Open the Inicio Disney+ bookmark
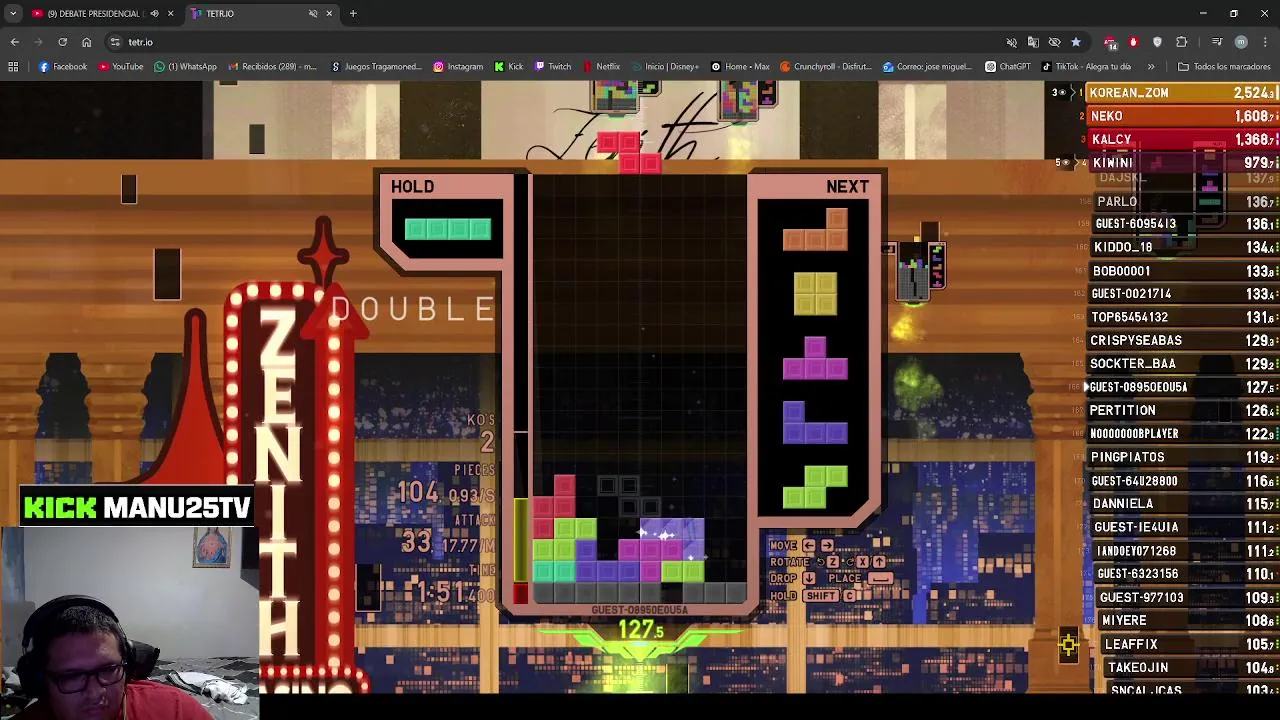The height and width of the screenshot is (720, 1280). (x=665, y=67)
